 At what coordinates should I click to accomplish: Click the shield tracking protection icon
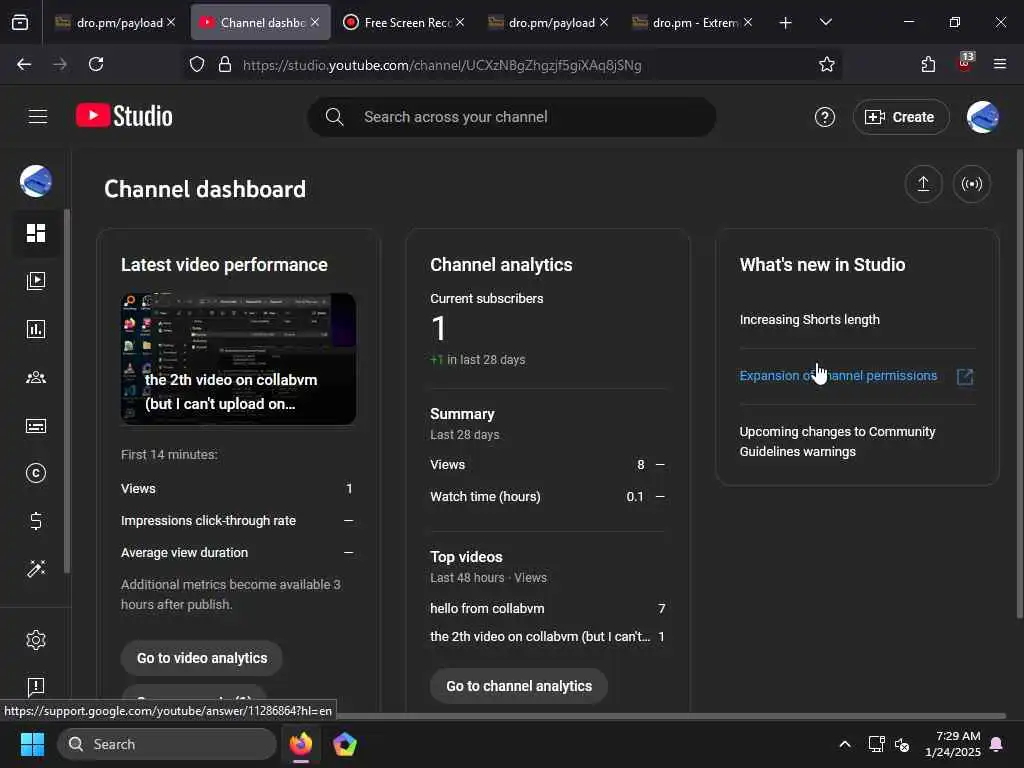point(197,64)
